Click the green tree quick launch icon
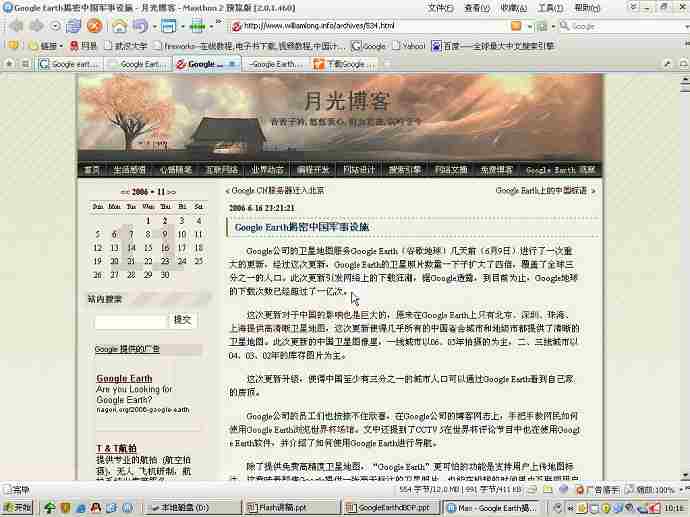Viewport: 690px width, 517px height. [49, 508]
